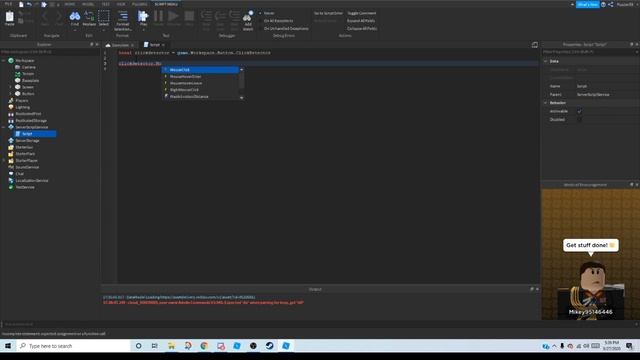Open the FILE menu
The height and width of the screenshot is (360, 640).
click(8, 4)
